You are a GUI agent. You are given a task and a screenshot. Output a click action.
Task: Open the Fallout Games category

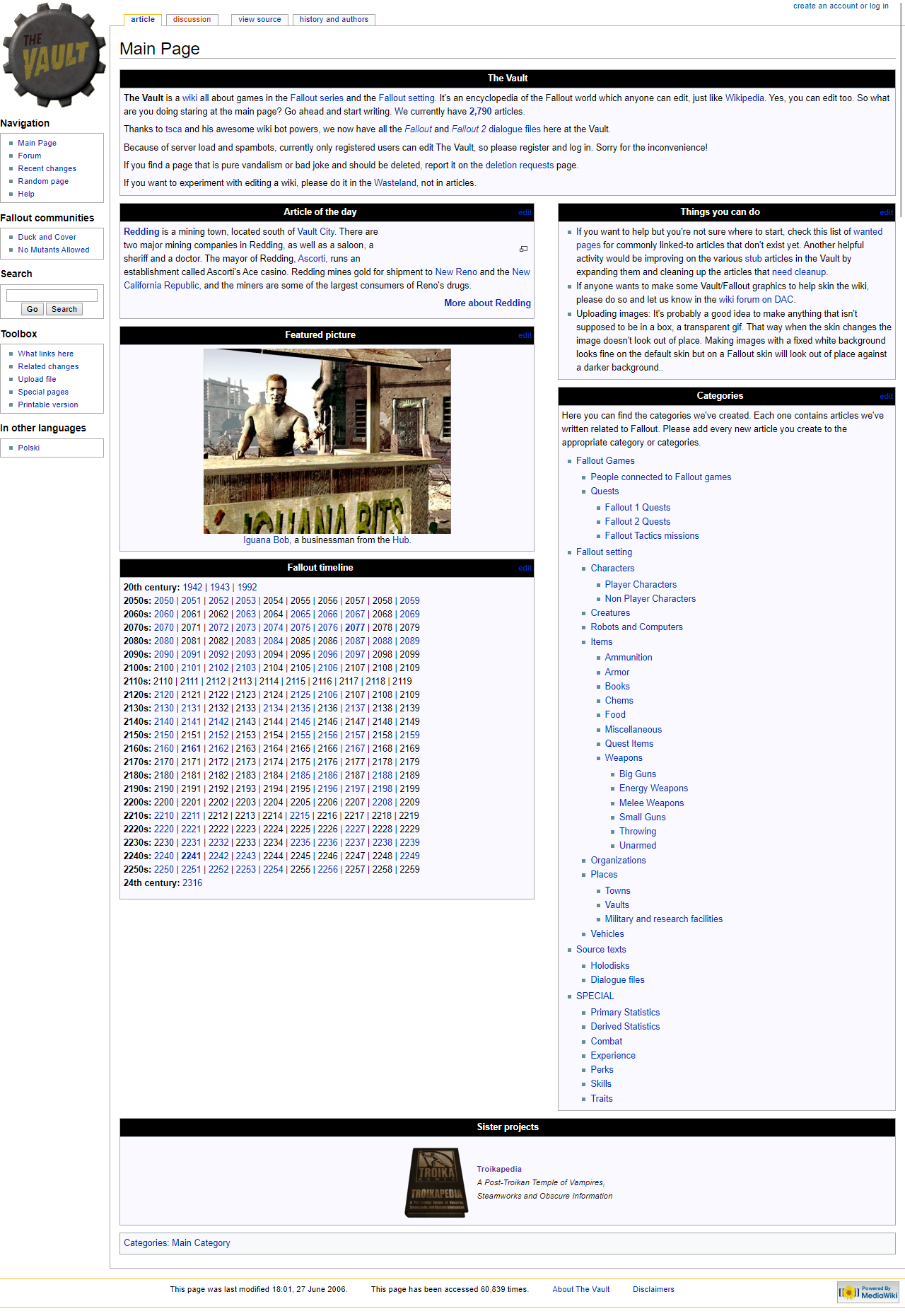pos(605,461)
